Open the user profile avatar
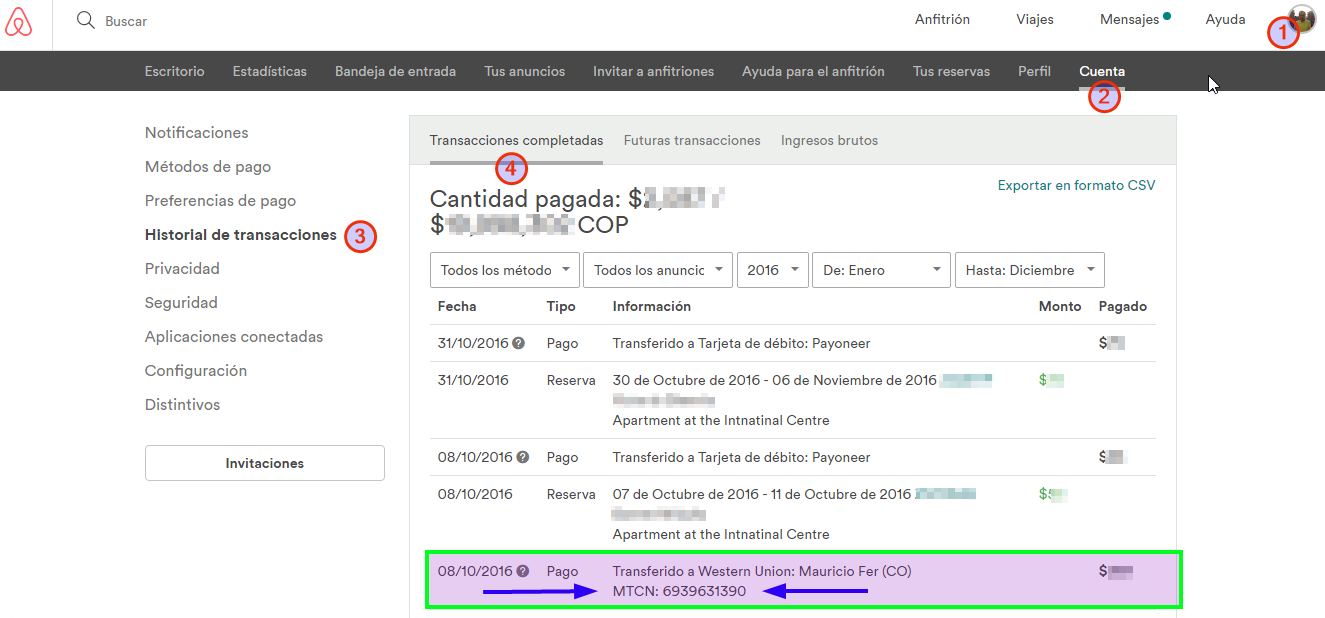 click(1302, 19)
